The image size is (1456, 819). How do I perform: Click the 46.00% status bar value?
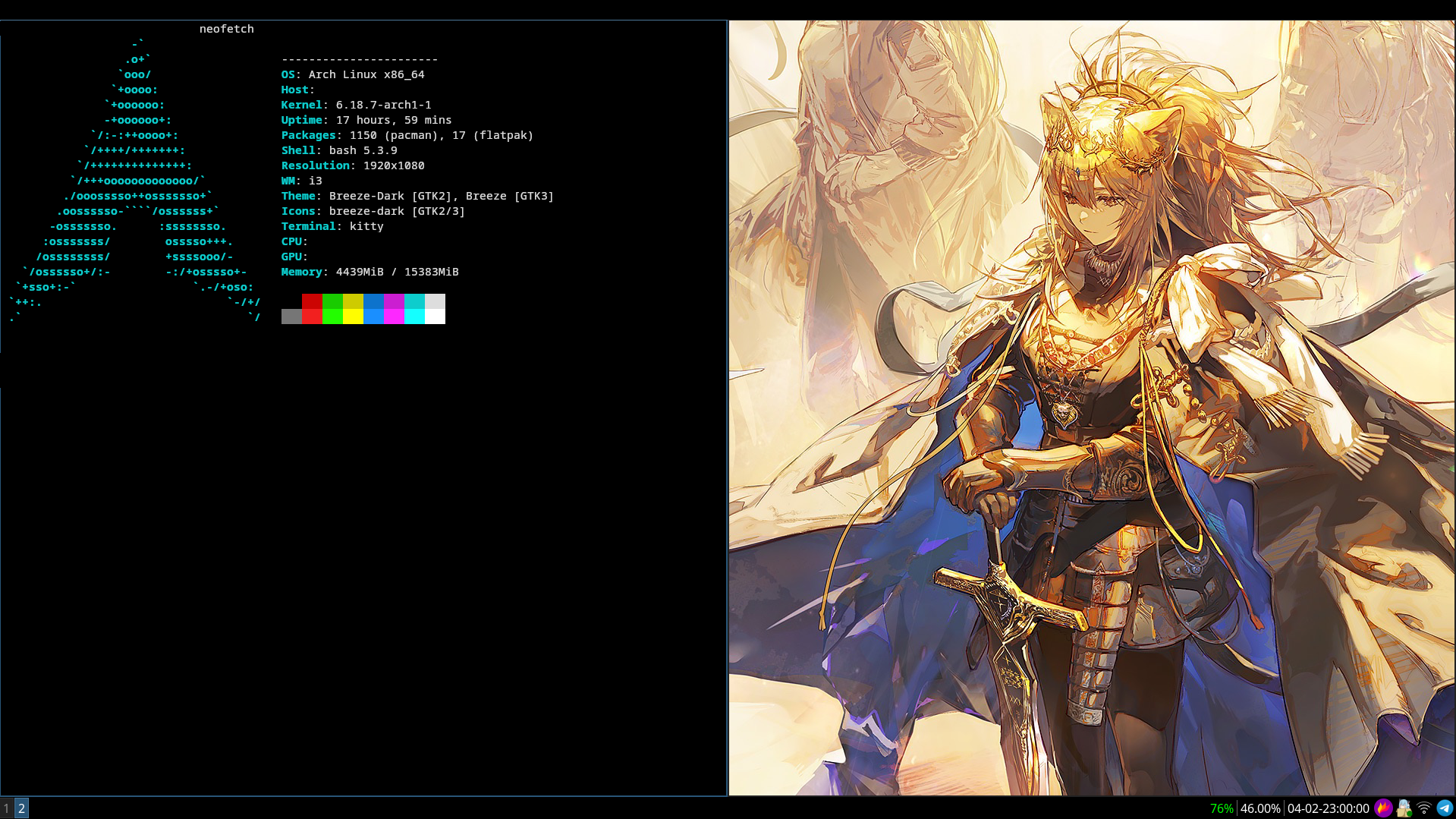pos(1260,808)
